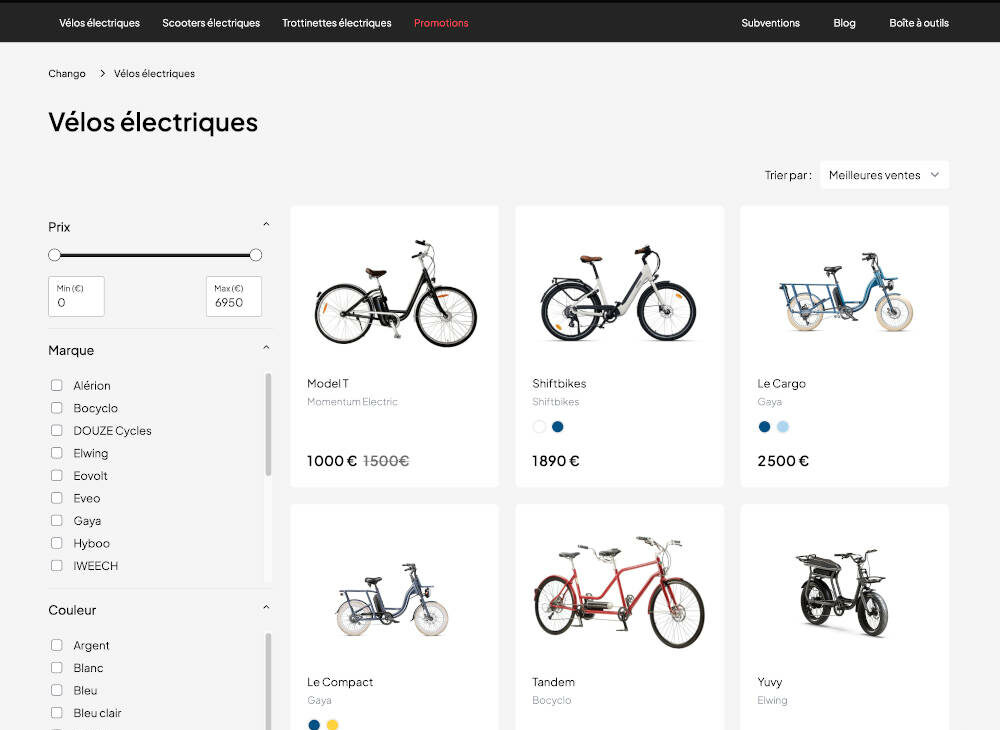The width and height of the screenshot is (1000, 730).
Task: Click the minimum price slider handle
Action: (x=54, y=255)
